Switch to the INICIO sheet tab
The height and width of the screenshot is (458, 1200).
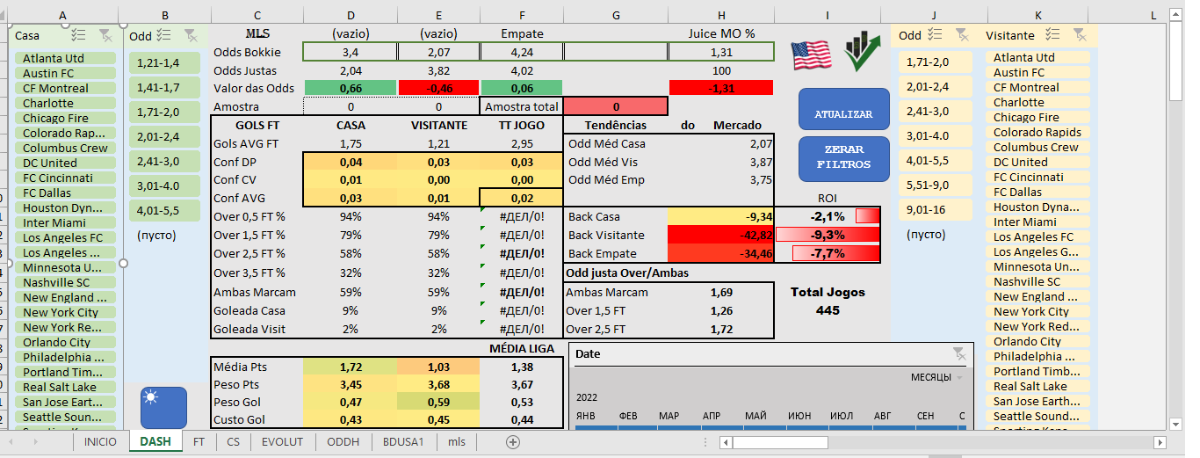(x=100, y=441)
